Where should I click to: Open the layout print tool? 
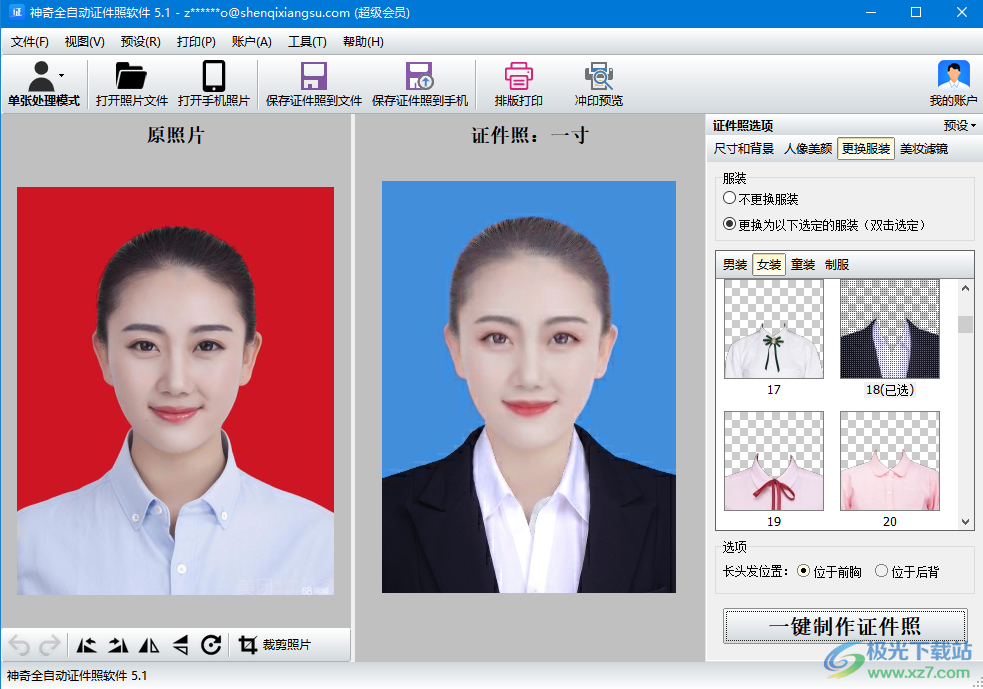518,78
